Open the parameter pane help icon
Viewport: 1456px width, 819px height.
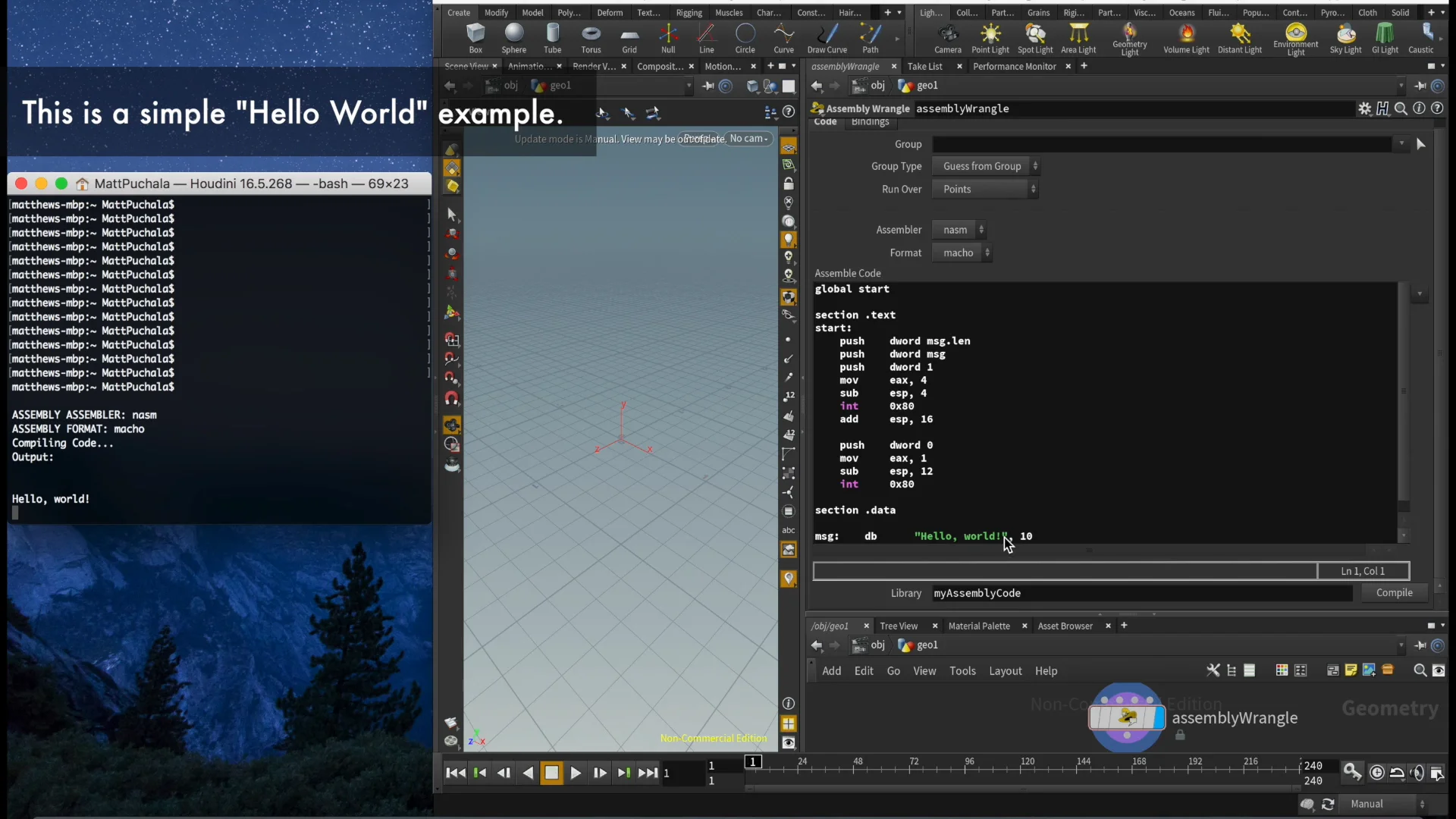1437,108
